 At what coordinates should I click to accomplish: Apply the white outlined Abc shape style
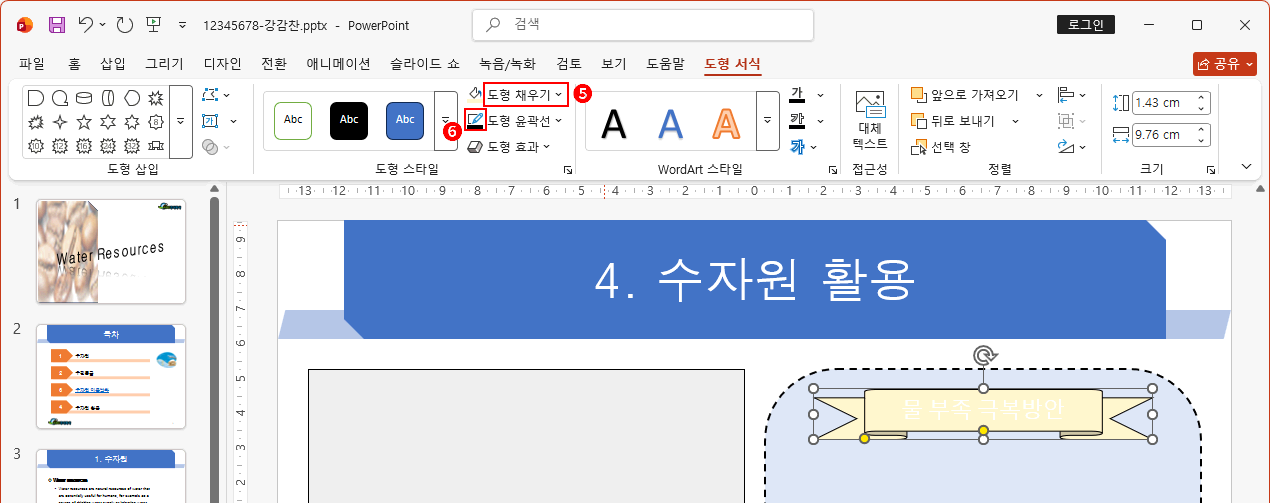293,119
